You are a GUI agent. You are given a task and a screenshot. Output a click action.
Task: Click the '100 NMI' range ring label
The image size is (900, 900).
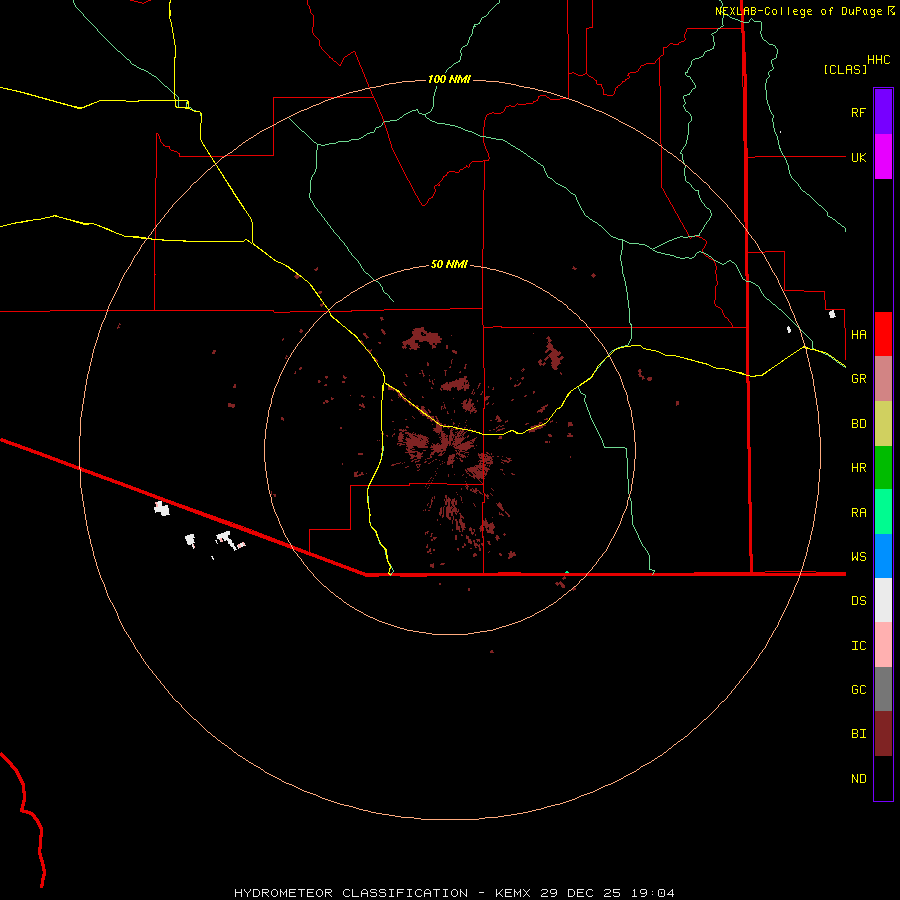click(449, 79)
